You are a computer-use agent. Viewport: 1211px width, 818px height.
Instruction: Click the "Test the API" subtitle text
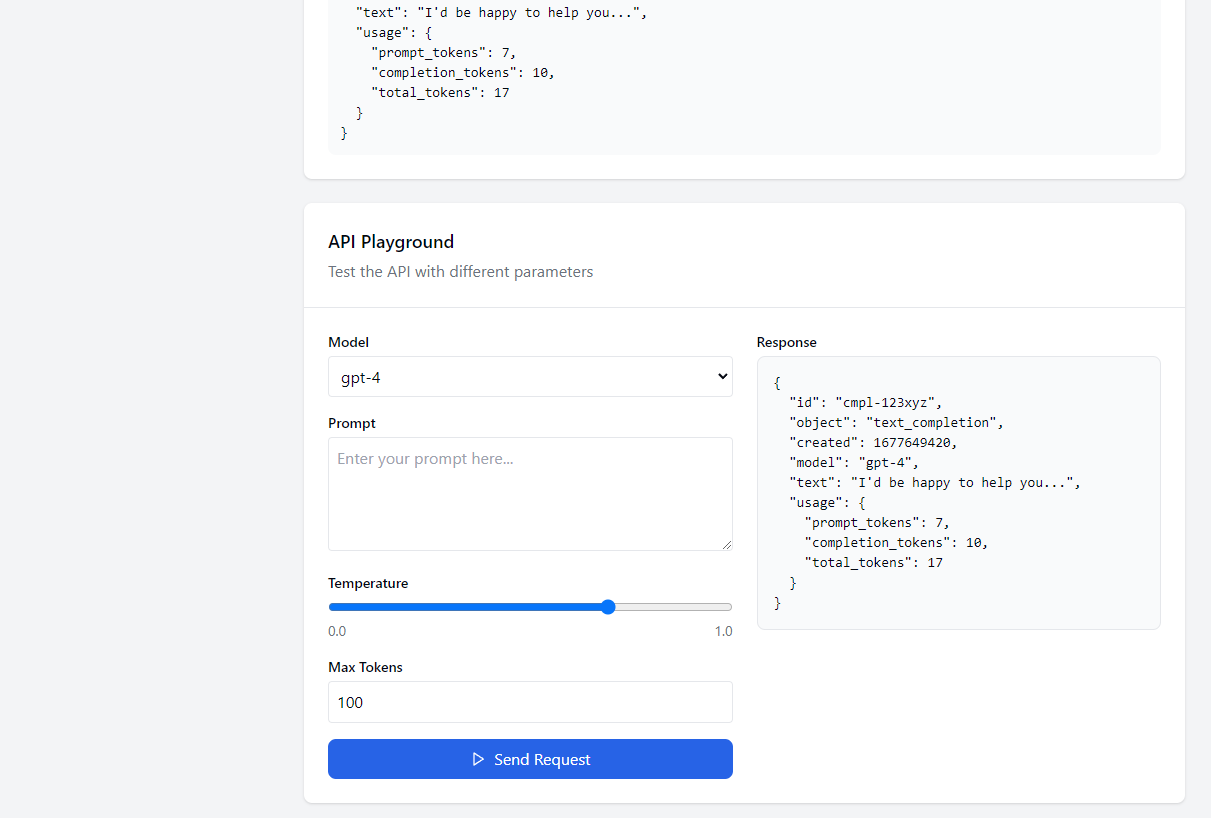coord(460,272)
